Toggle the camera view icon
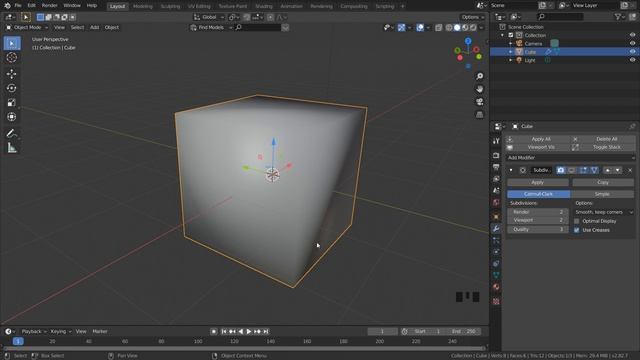Viewport: 640px width, 360px height. (480, 102)
